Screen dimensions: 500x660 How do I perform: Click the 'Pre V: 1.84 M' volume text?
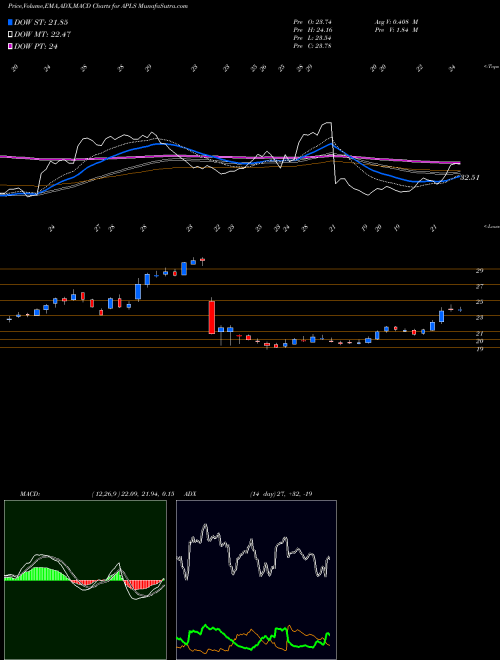coord(396,30)
